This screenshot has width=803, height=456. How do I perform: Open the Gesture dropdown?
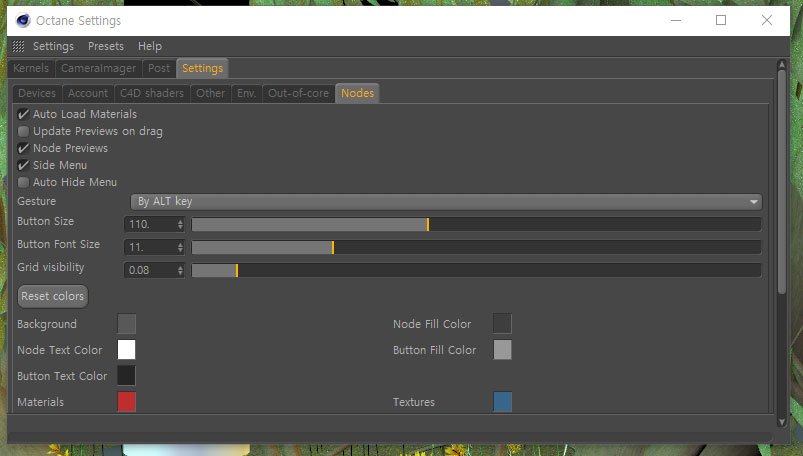point(446,201)
